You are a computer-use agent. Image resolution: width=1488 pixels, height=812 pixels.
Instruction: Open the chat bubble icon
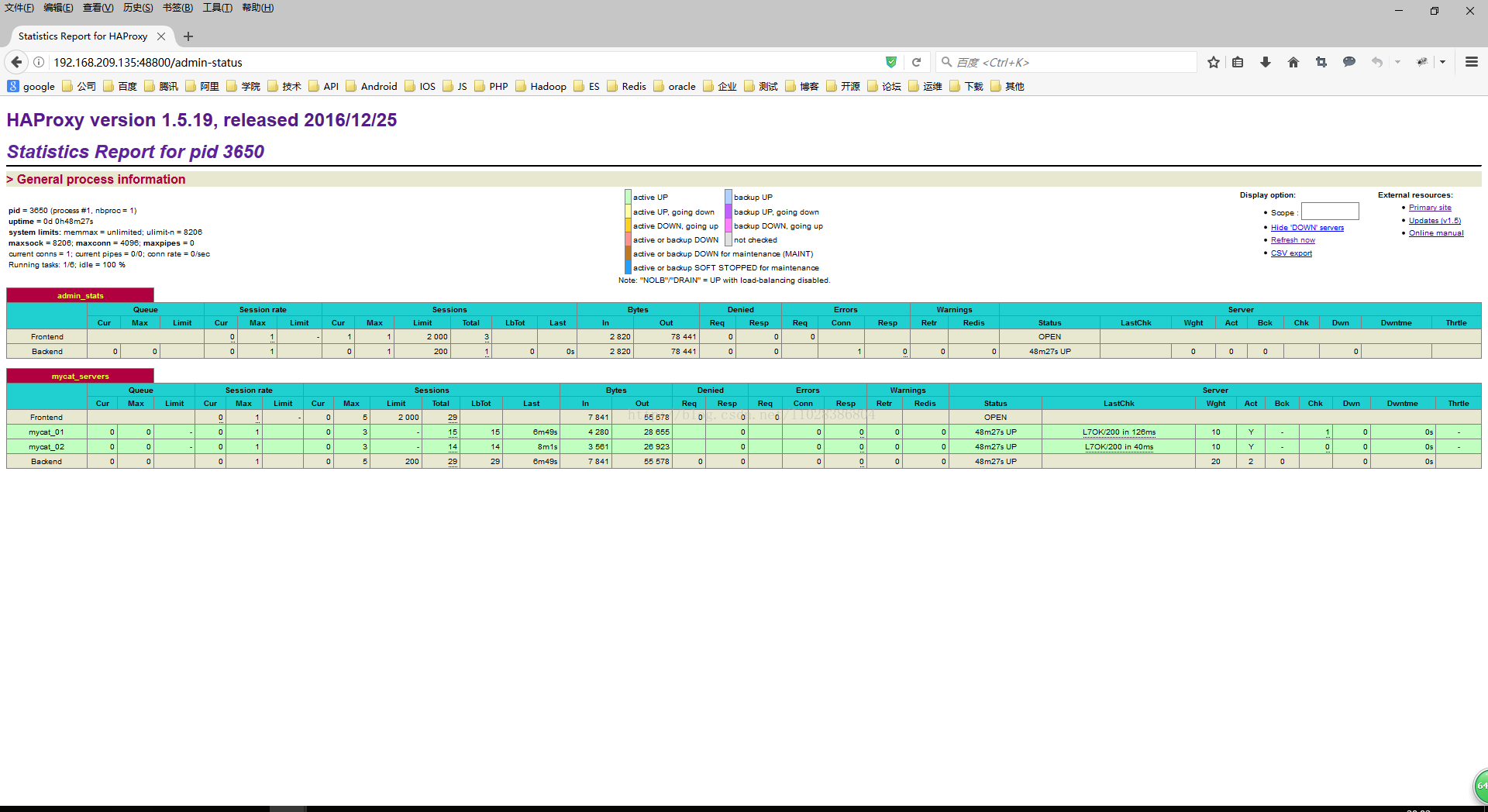(1349, 62)
